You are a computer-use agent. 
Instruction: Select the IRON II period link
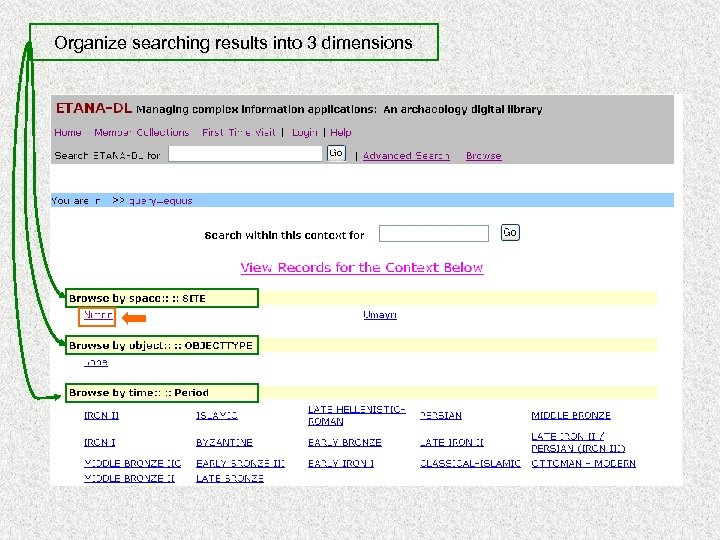tap(101, 415)
